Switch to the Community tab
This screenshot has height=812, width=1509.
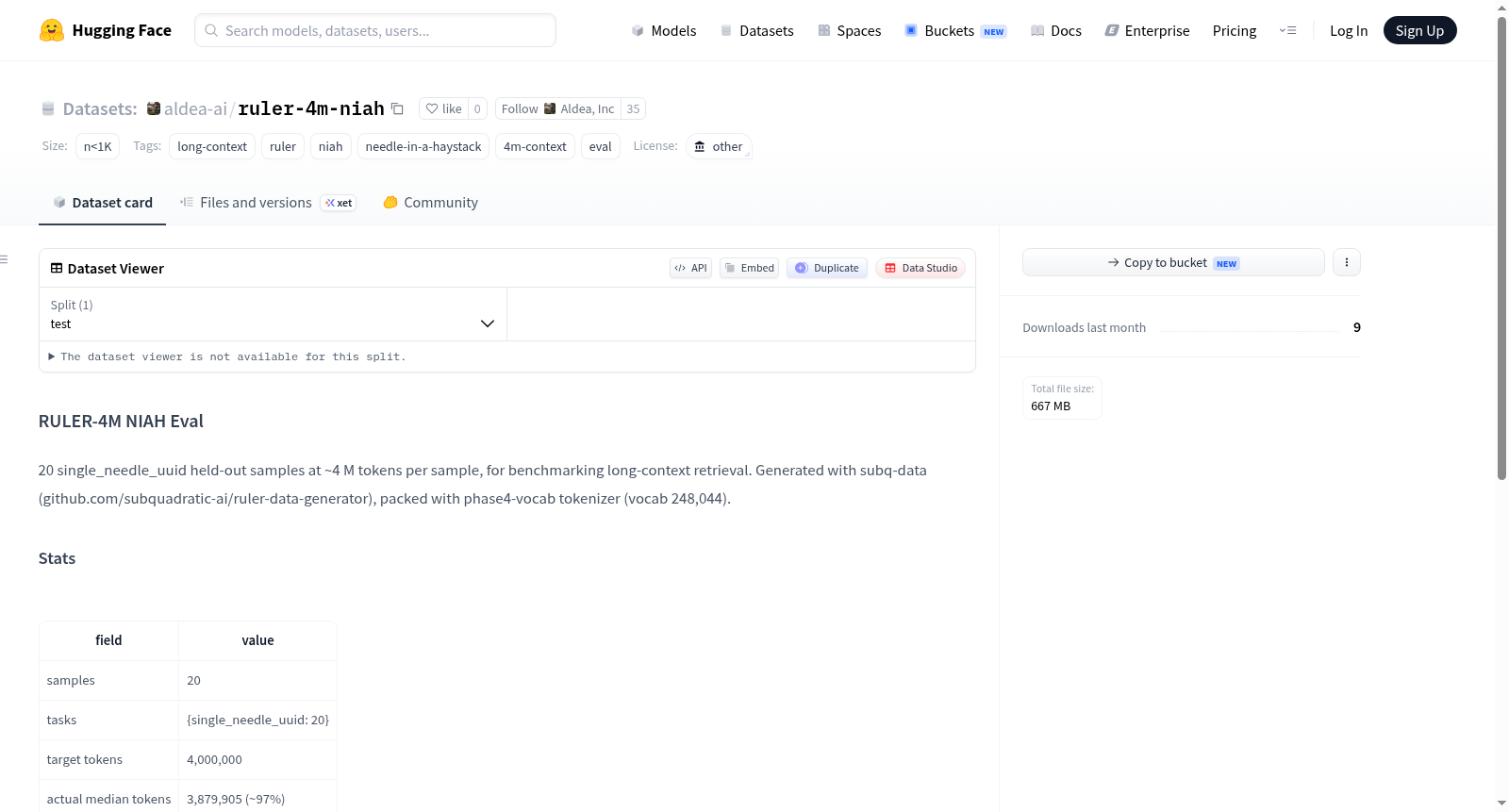(430, 202)
